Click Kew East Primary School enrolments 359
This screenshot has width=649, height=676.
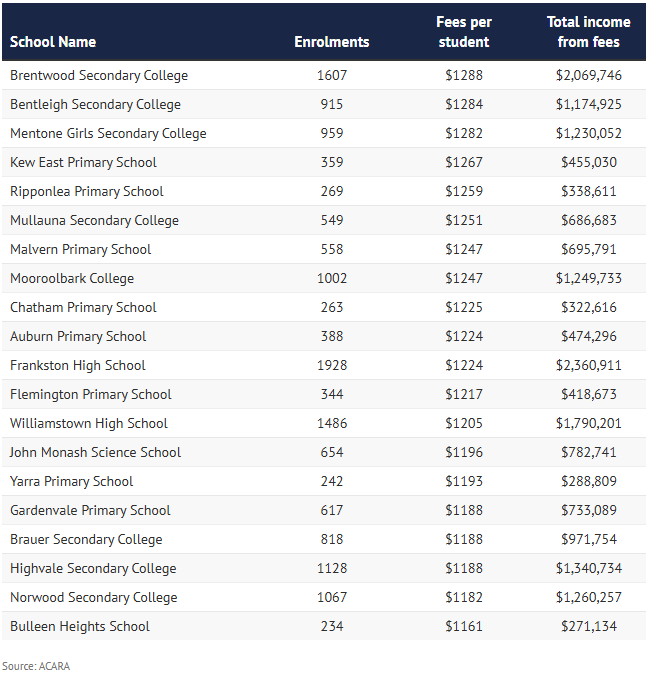point(332,162)
